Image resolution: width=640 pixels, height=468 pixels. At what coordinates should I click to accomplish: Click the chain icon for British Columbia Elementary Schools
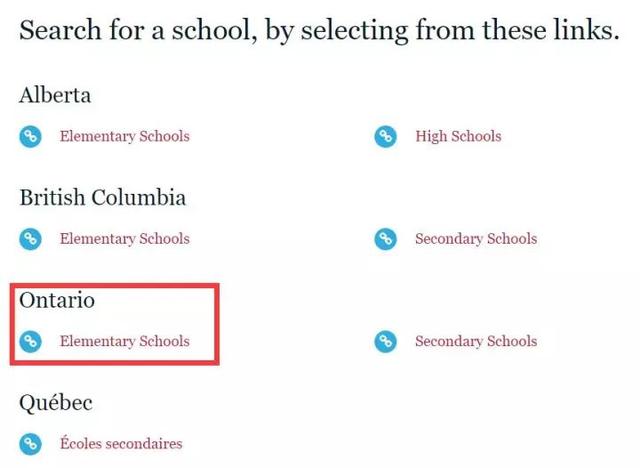30,239
